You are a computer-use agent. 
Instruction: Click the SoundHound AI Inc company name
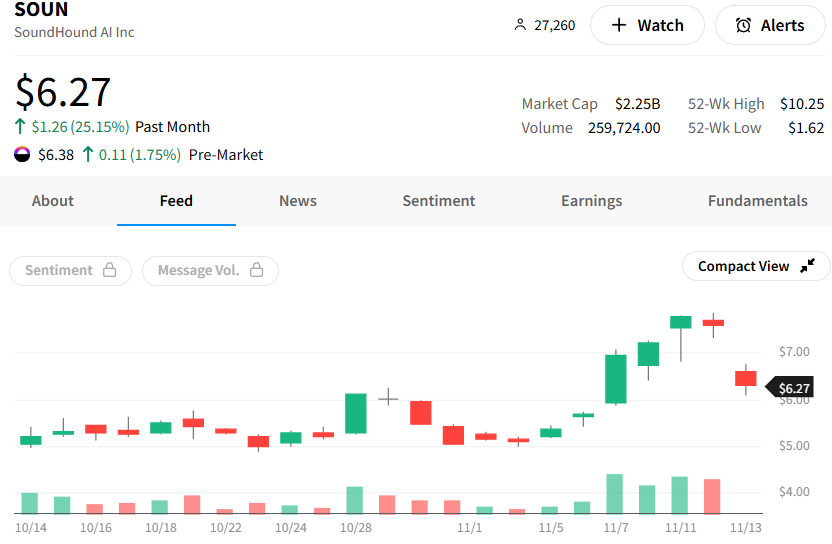[x=74, y=32]
